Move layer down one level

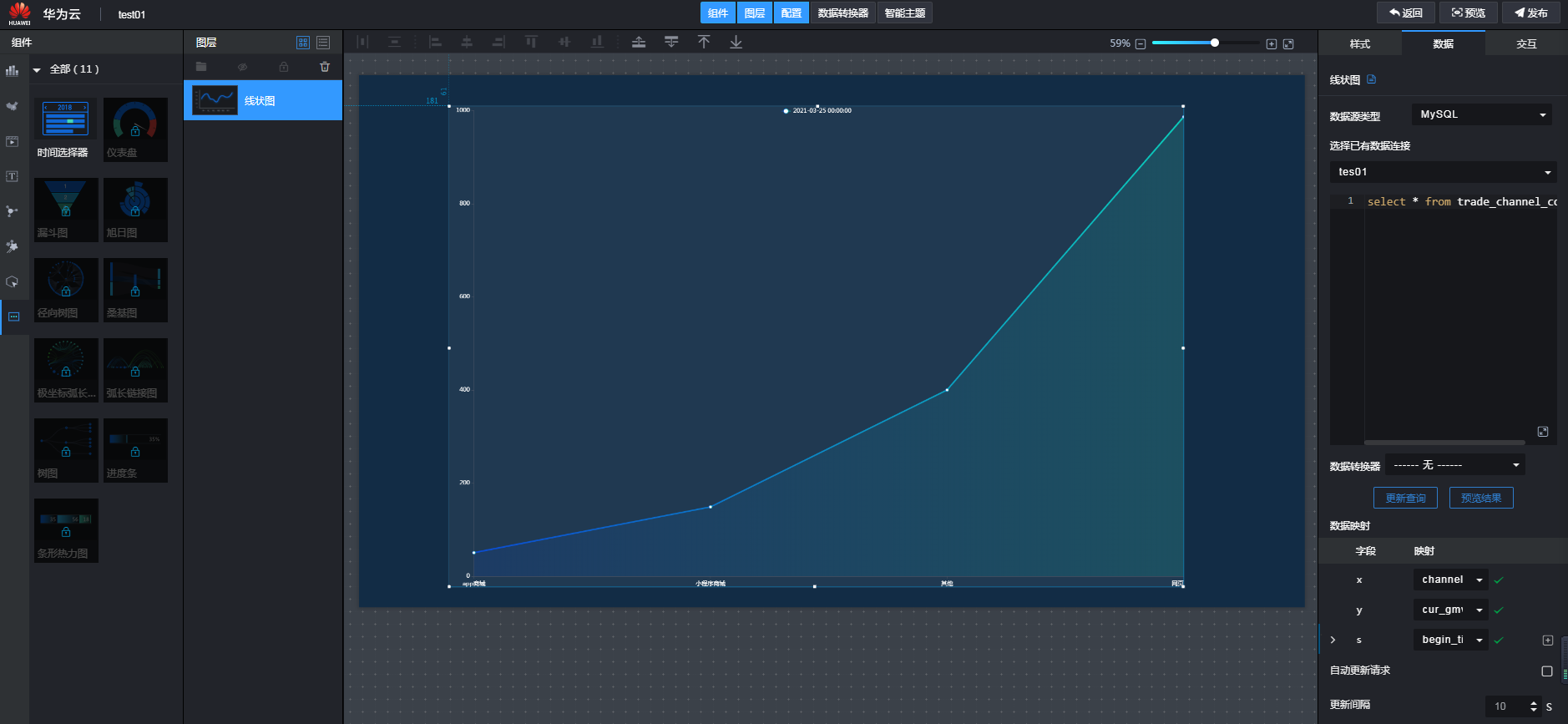pos(671,42)
